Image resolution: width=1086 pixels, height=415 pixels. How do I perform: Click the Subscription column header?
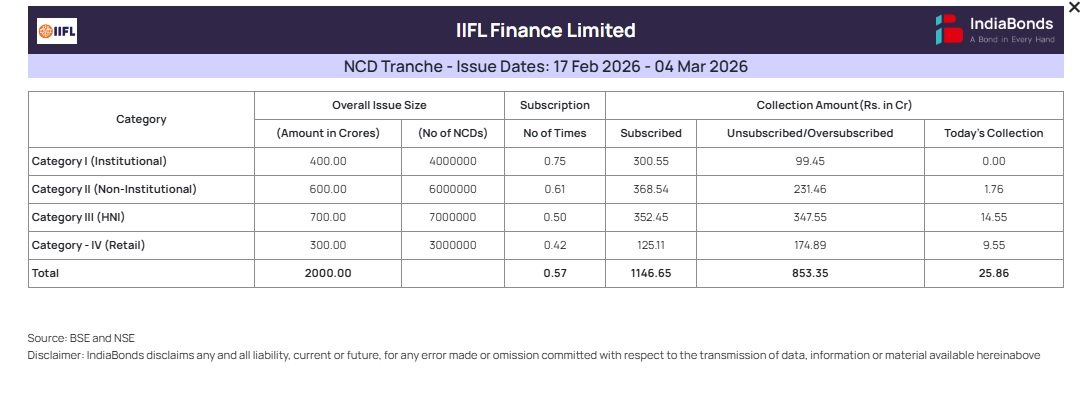click(x=555, y=105)
